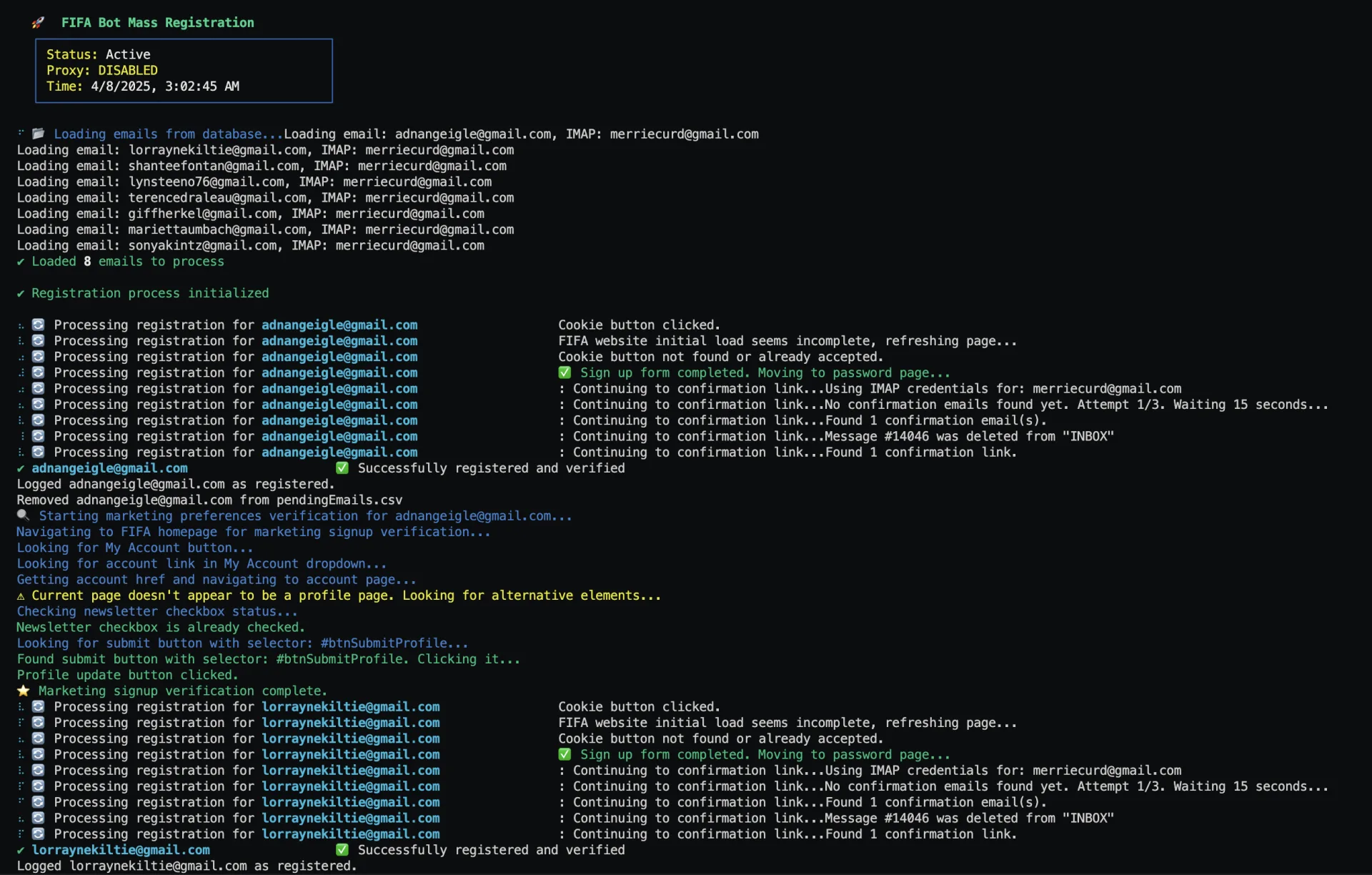Click checkmark before lorraynekiltie@gmail.com in its Successfully registered line
The width and height of the screenshot is (1372, 875).
tap(21, 850)
